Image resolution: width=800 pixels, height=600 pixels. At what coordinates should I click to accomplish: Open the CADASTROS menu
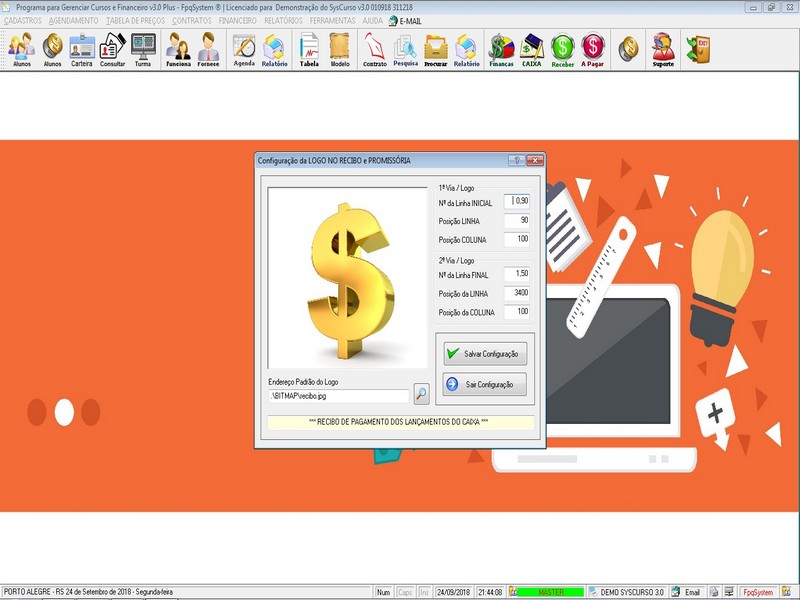[x=22, y=21]
